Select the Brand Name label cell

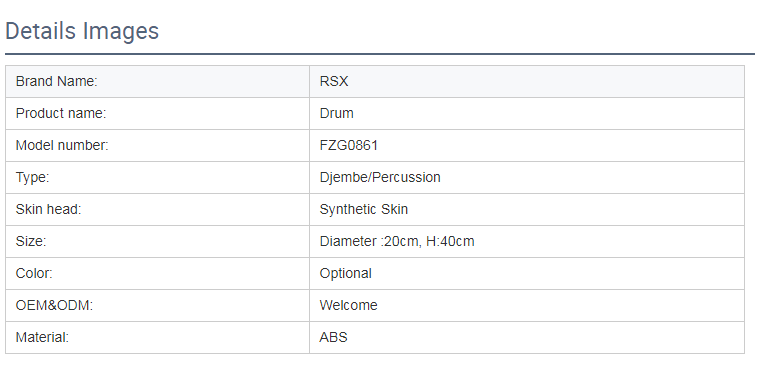pyautogui.click(x=158, y=82)
